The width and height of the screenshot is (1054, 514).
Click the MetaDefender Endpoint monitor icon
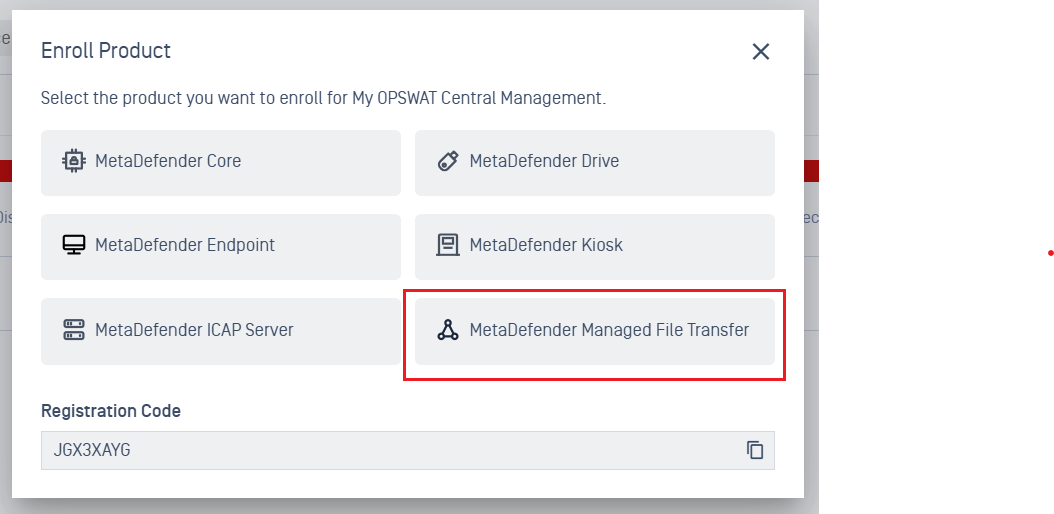[73, 245]
